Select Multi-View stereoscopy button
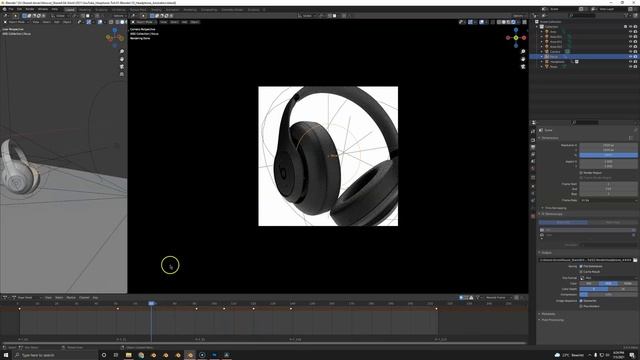This screenshot has width=640, height=360. point(613,222)
